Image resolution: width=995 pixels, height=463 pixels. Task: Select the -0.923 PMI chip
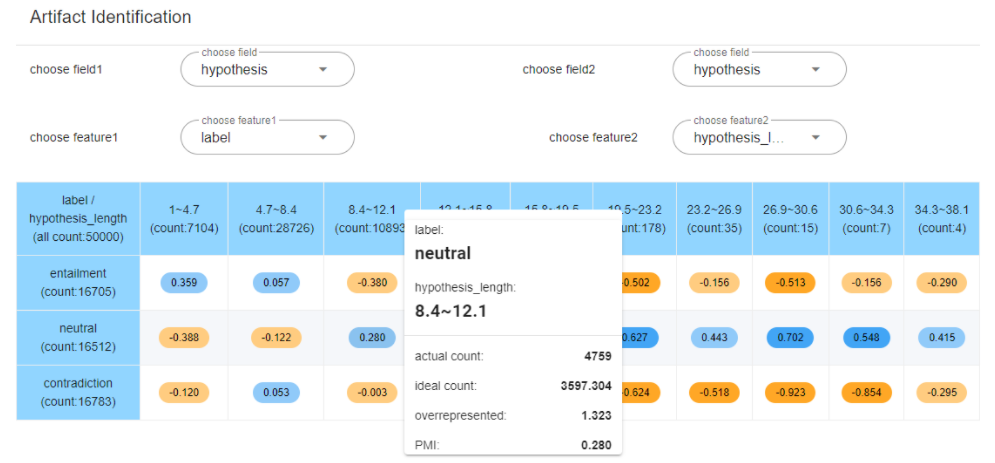tap(790, 392)
